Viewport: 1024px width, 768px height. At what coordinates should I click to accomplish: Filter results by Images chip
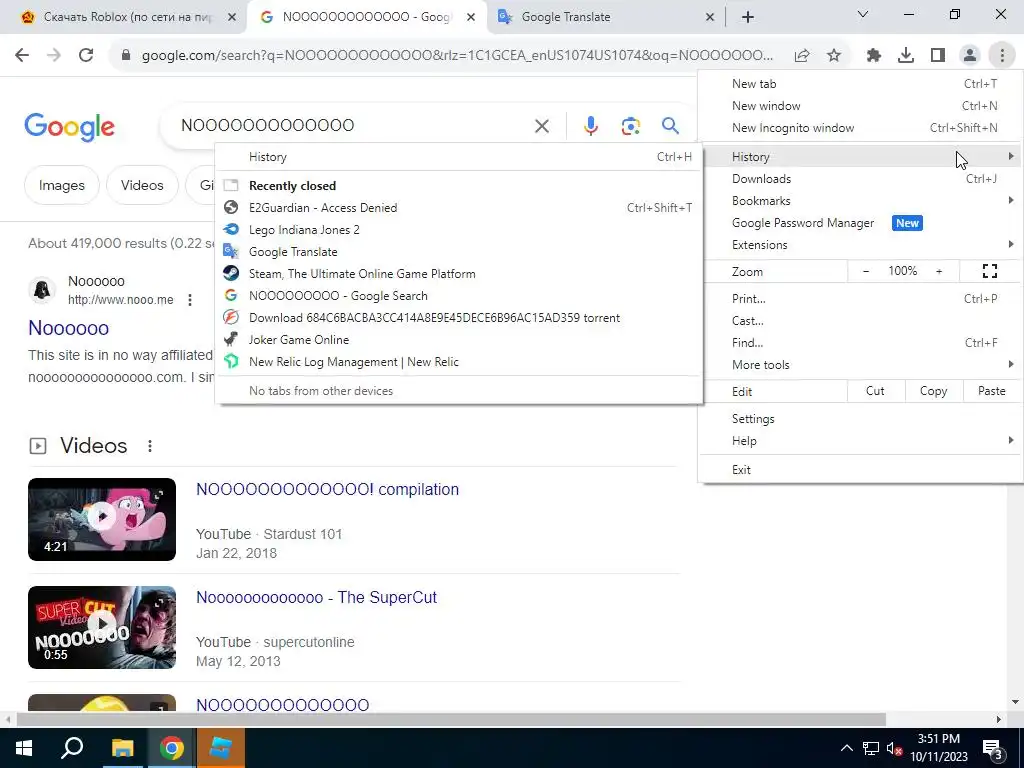pos(61,185)
